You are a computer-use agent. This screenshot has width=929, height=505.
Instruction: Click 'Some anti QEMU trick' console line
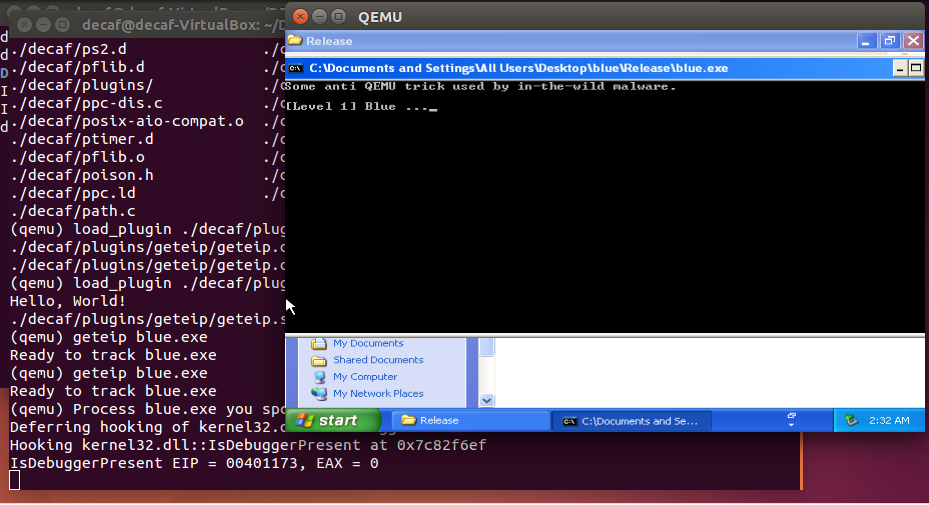coord(480,87)
